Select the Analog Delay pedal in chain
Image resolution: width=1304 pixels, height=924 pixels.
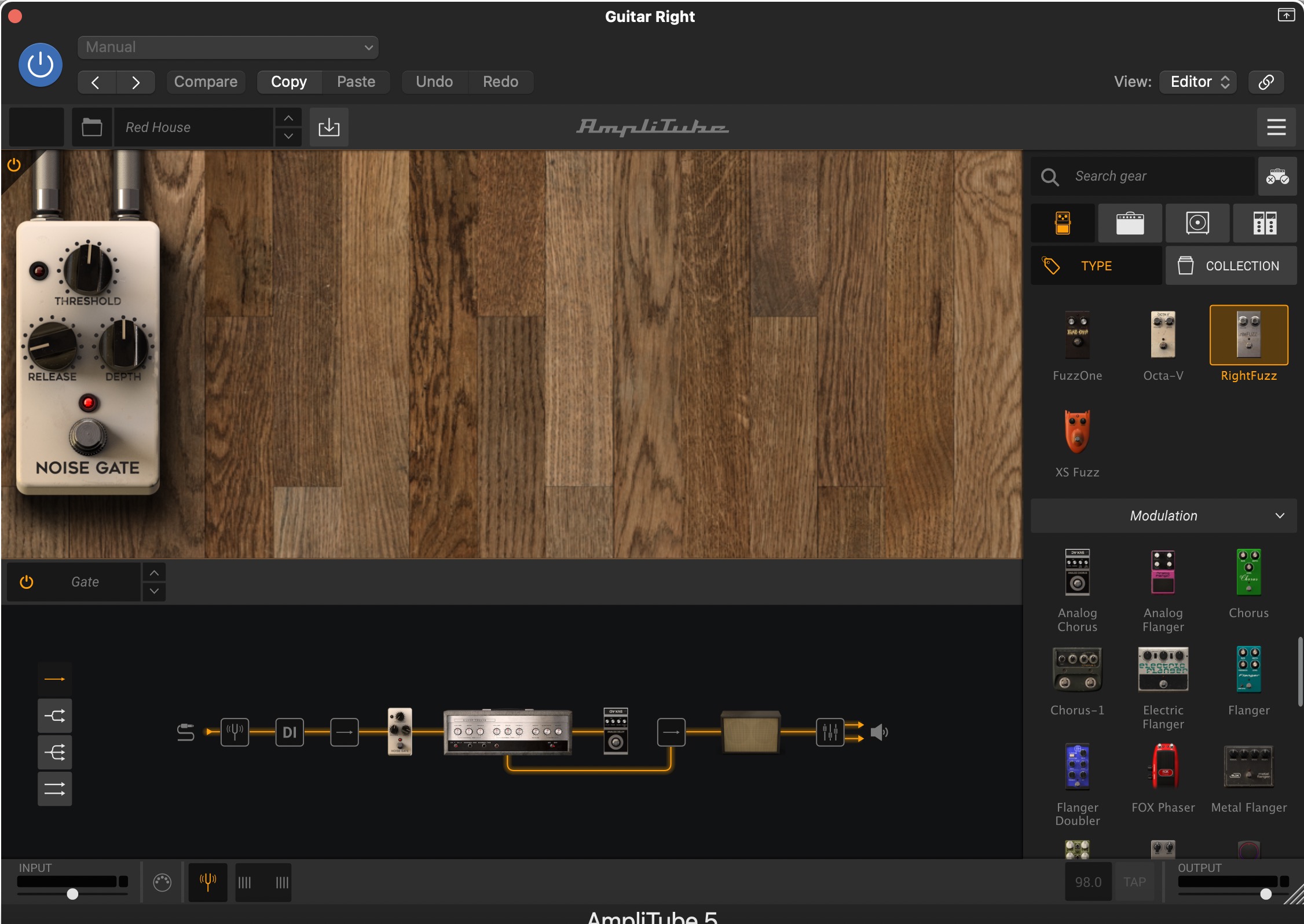point(616,731)
